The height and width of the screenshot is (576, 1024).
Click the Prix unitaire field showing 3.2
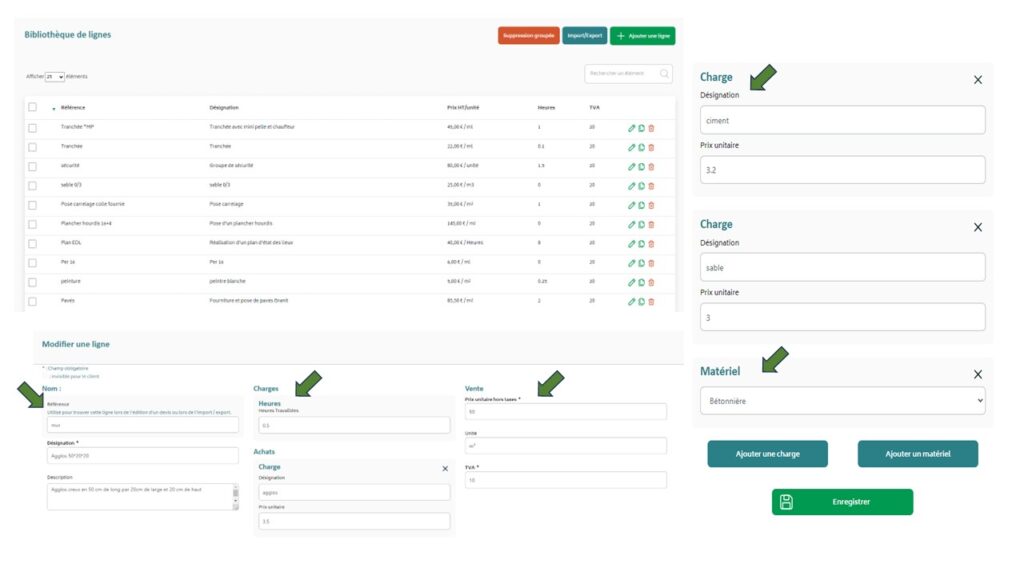point(842,170)
